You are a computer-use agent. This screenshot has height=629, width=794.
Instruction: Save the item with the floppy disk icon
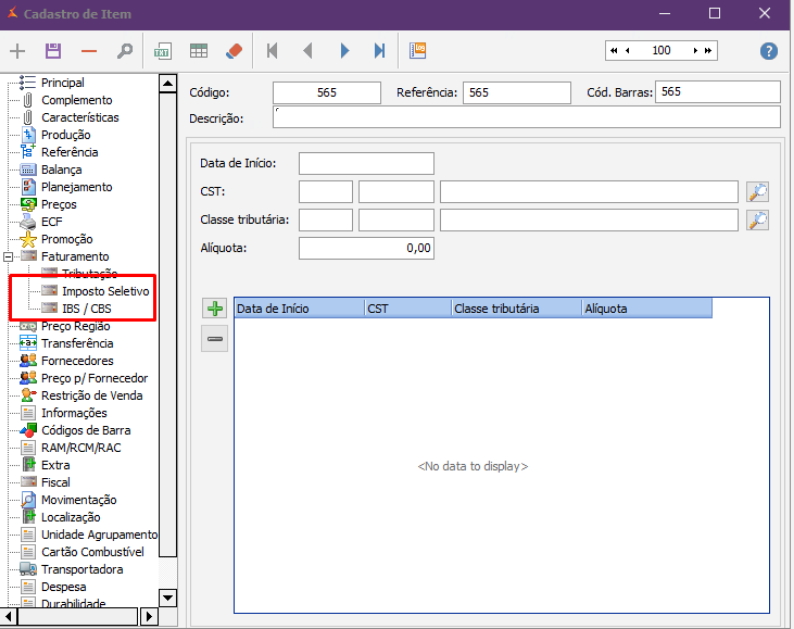(53, 51)
